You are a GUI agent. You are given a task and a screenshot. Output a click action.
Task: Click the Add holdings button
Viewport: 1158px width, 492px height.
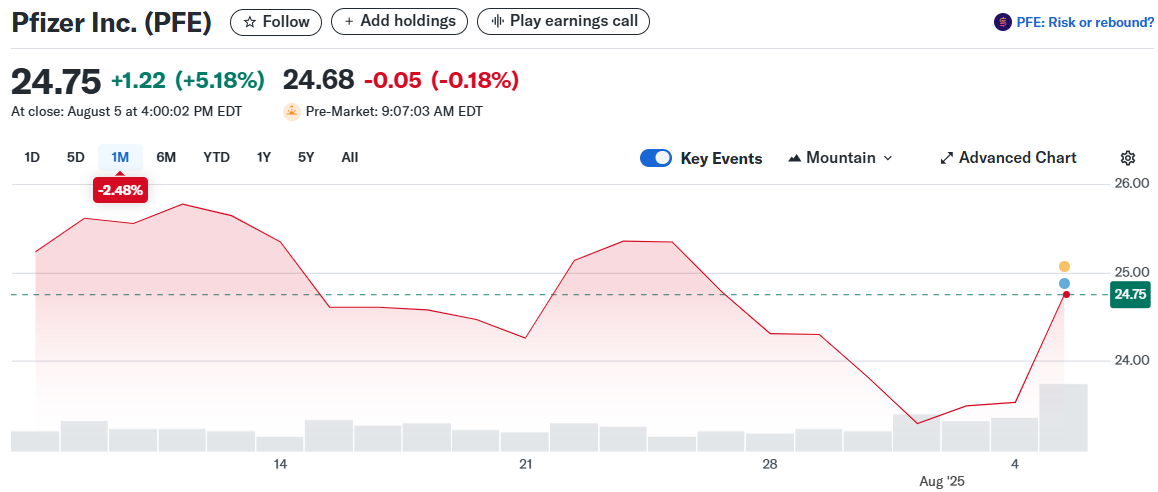400,21
